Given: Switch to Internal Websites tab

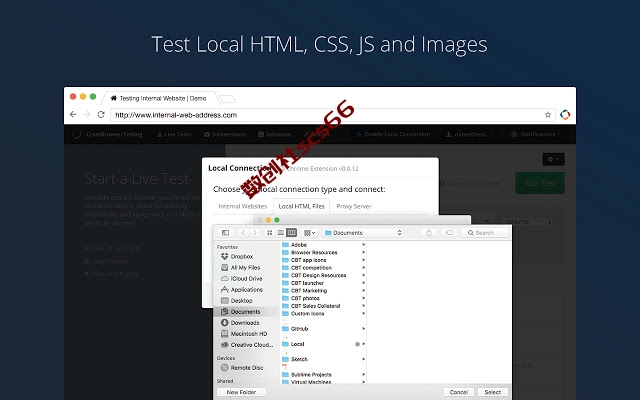Looking at the screenshot, I should point(243,207).
